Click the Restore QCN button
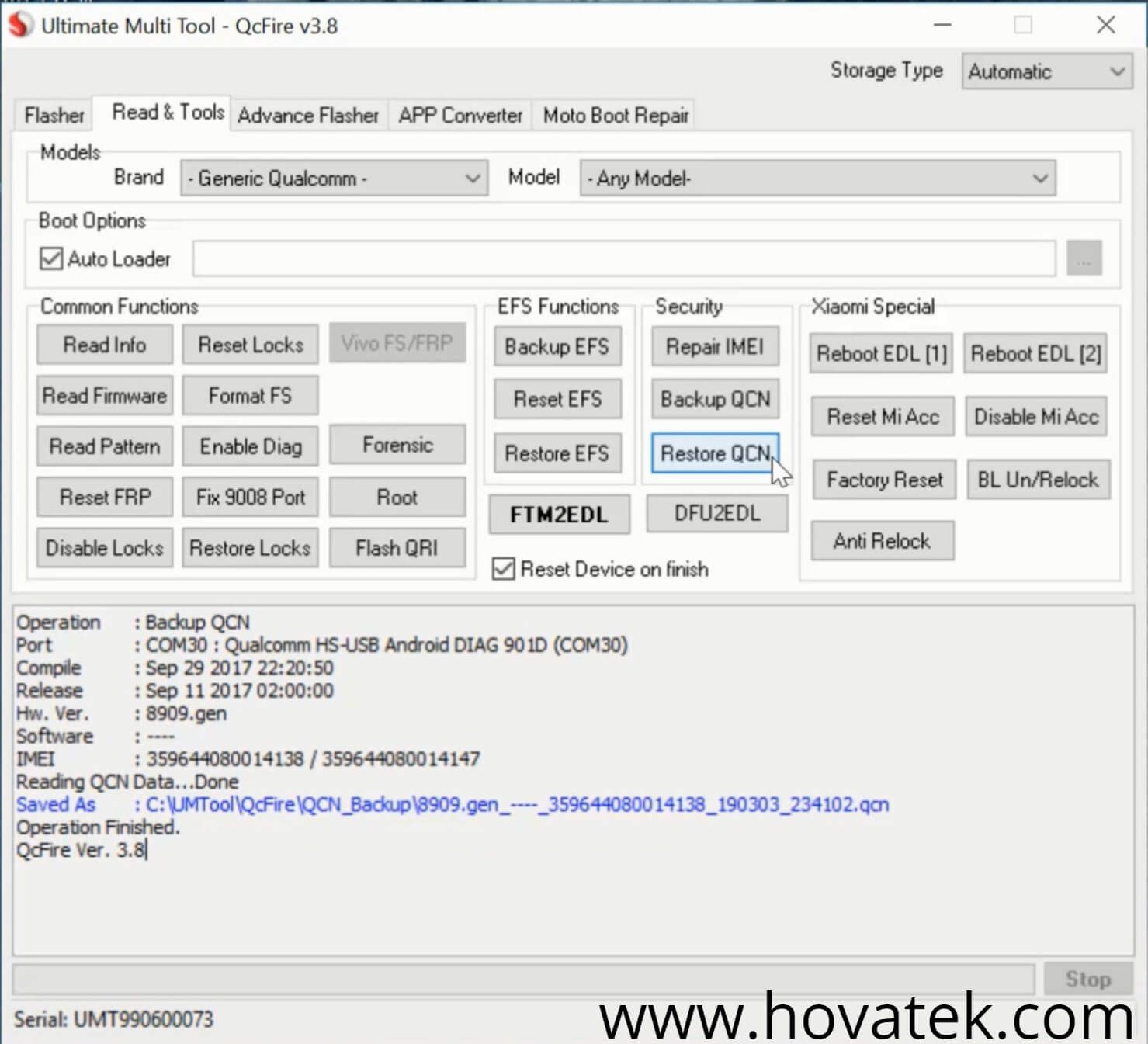Viewport: 1148px width, 1044px height. coord(715,453)
